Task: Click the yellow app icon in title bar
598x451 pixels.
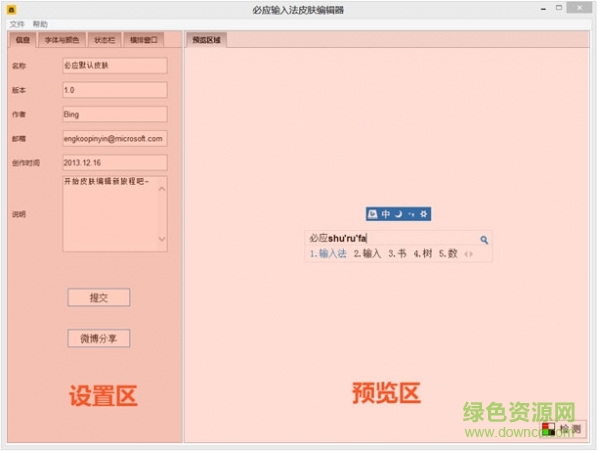Action: click(x=12, y=10)
